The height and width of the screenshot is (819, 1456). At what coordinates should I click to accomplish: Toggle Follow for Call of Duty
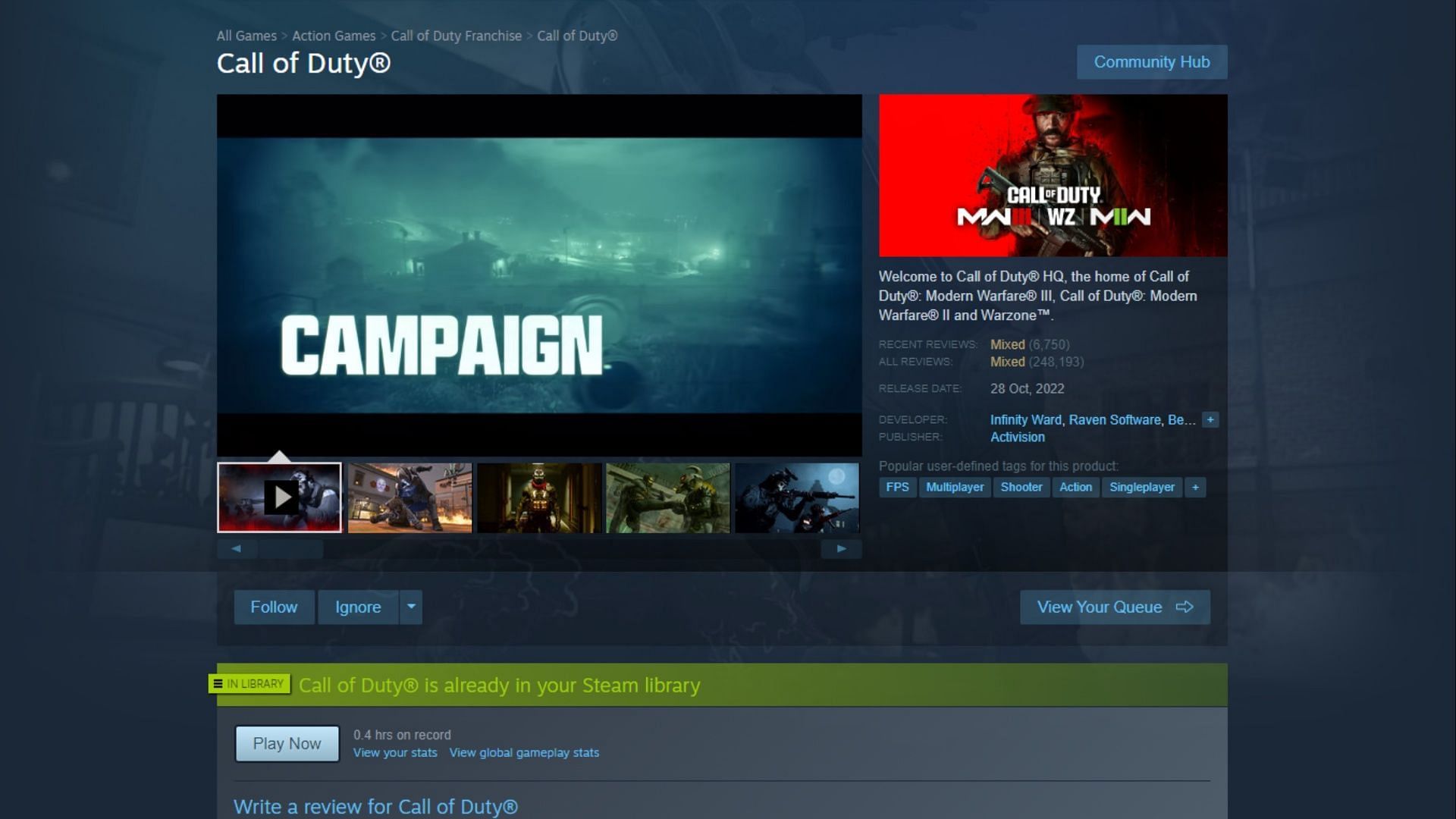(x=274, y=606)
